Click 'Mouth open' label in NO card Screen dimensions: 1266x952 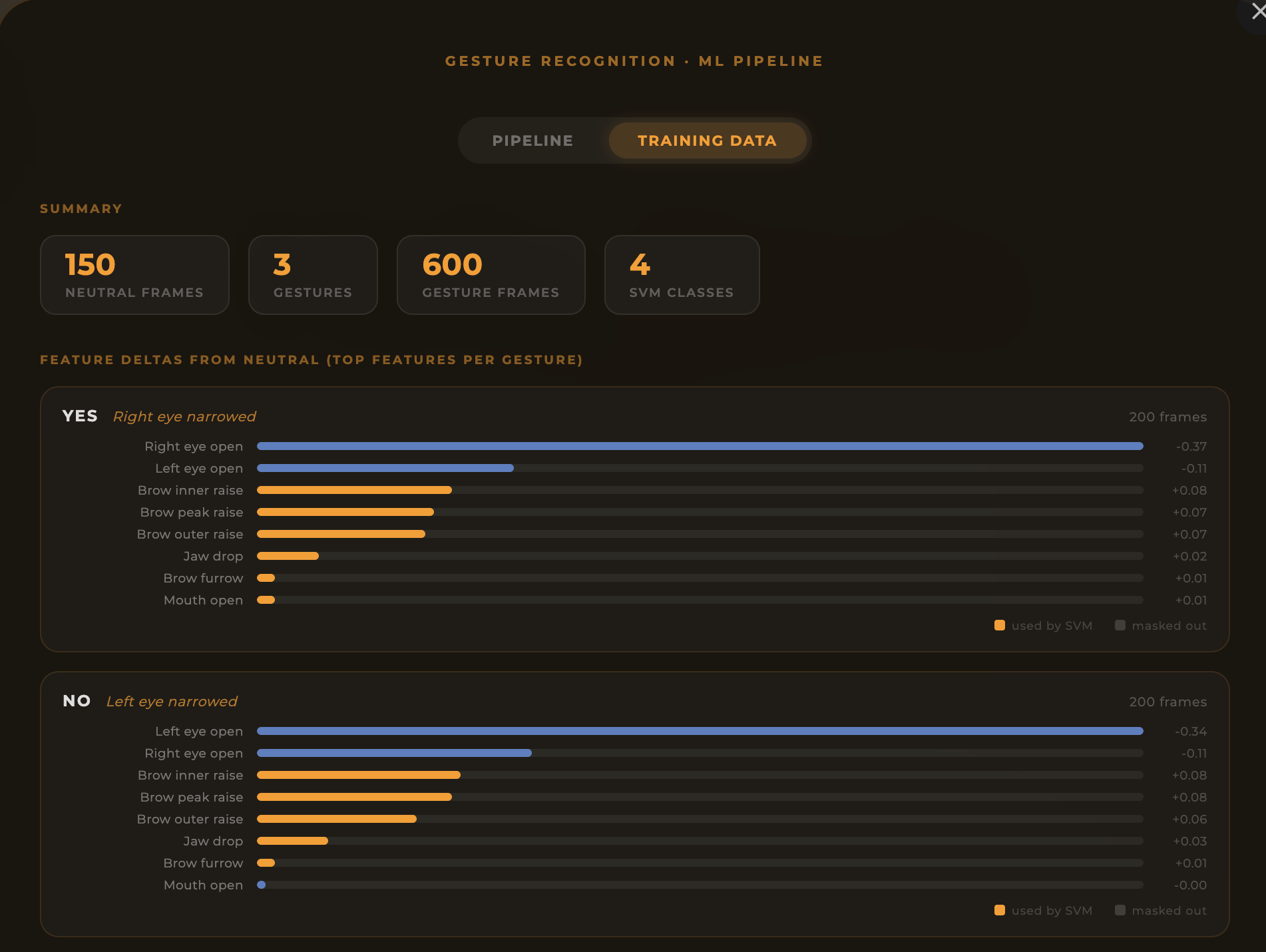coord(204,885)
